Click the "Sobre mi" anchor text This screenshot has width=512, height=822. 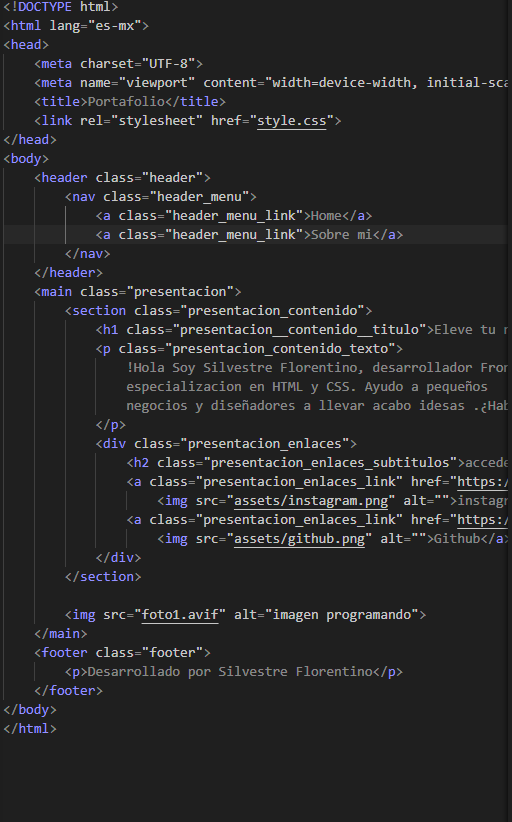point(341,235)
